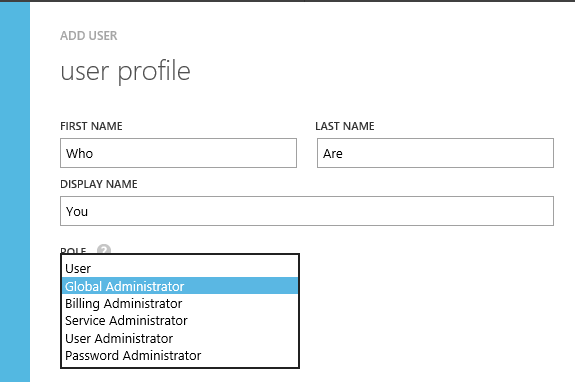This screenshot has width=575, height=382.
Task: Pick Service Administrator in the role list
Action: pyautogui.click(x=180, y=320)
